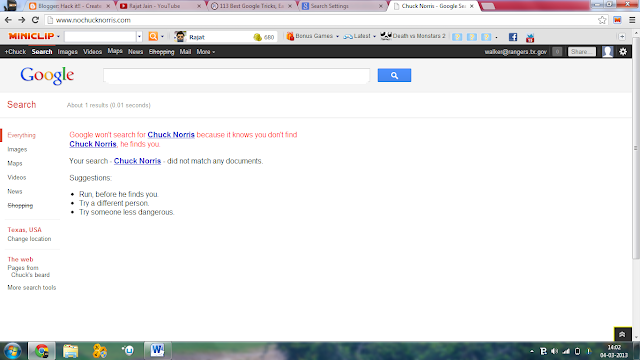Go forward with the browser forward arrow

(x=22, y=20)
